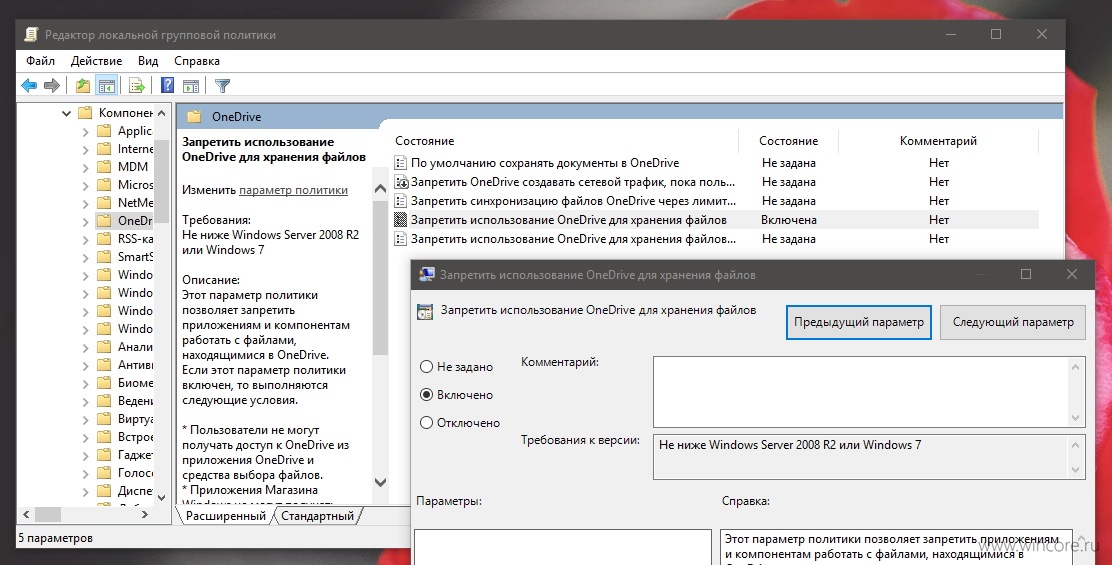The image size is (1112, 565).
Task: Open the Действие menu
Action: tap(96, 61)
